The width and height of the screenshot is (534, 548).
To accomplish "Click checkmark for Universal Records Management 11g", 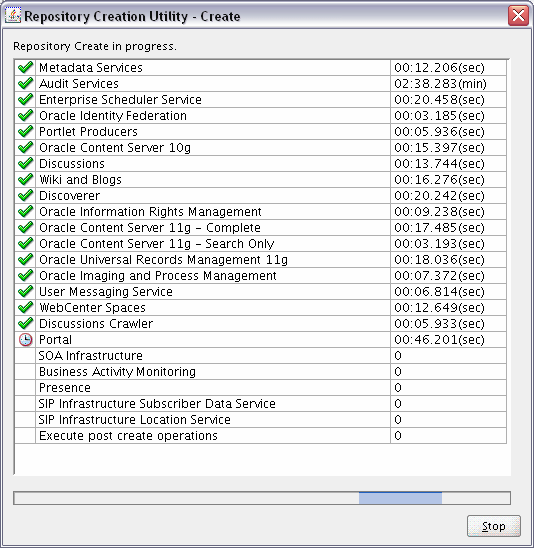I will pos(26,259).
